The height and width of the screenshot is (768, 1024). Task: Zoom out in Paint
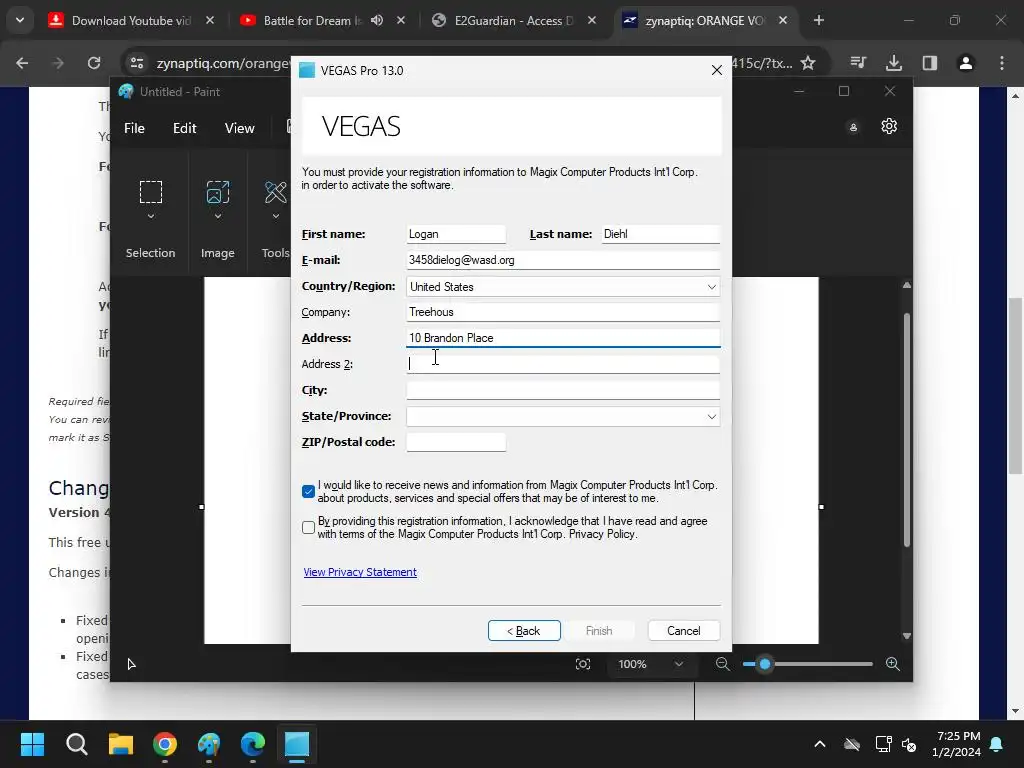coord(722,664)
